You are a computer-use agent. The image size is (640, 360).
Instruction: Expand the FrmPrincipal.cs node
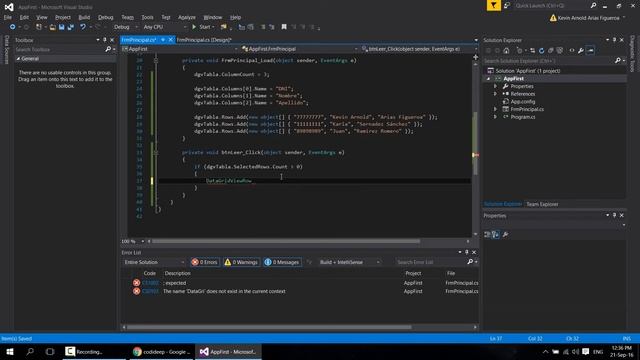495,109
